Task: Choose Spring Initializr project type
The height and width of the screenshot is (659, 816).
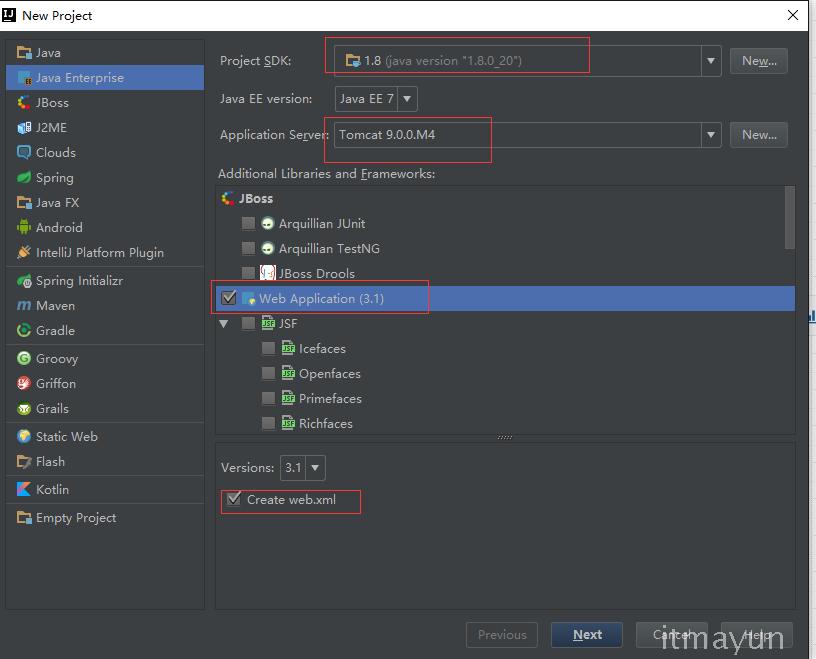Action: 105,281
